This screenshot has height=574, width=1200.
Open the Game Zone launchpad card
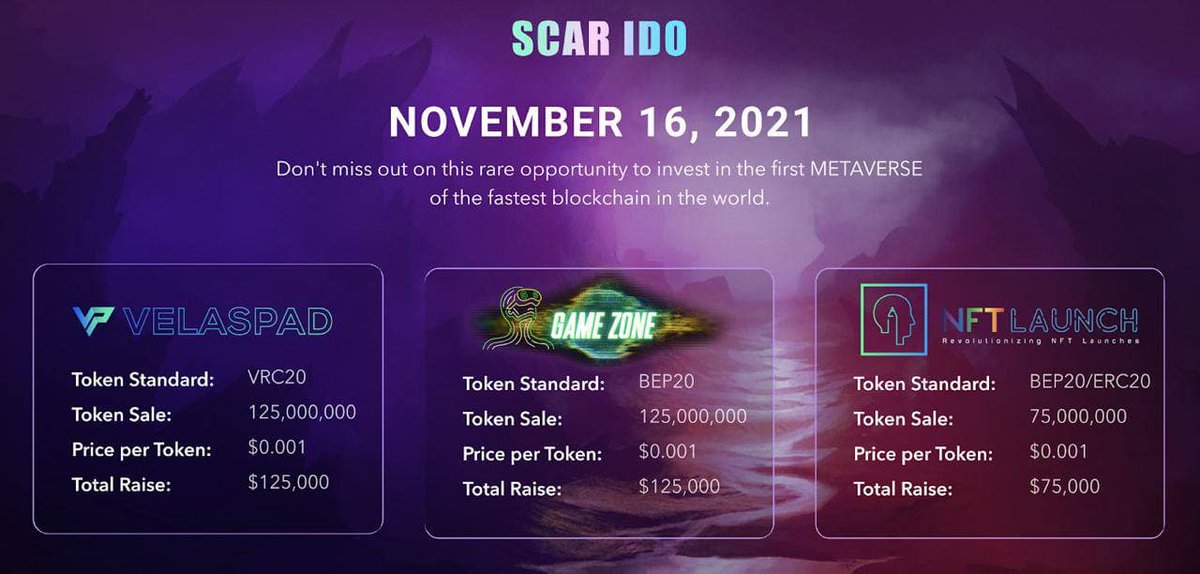click(x=599, y=403)
